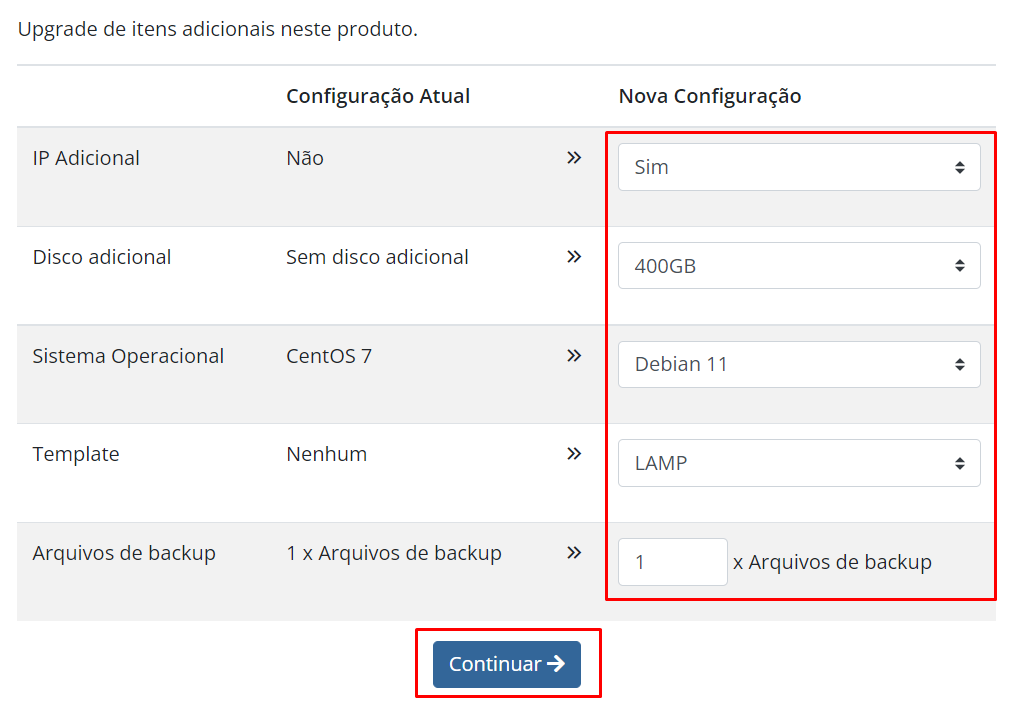Click the double-chevron icon in Disco adicional row

pos(574,257)
